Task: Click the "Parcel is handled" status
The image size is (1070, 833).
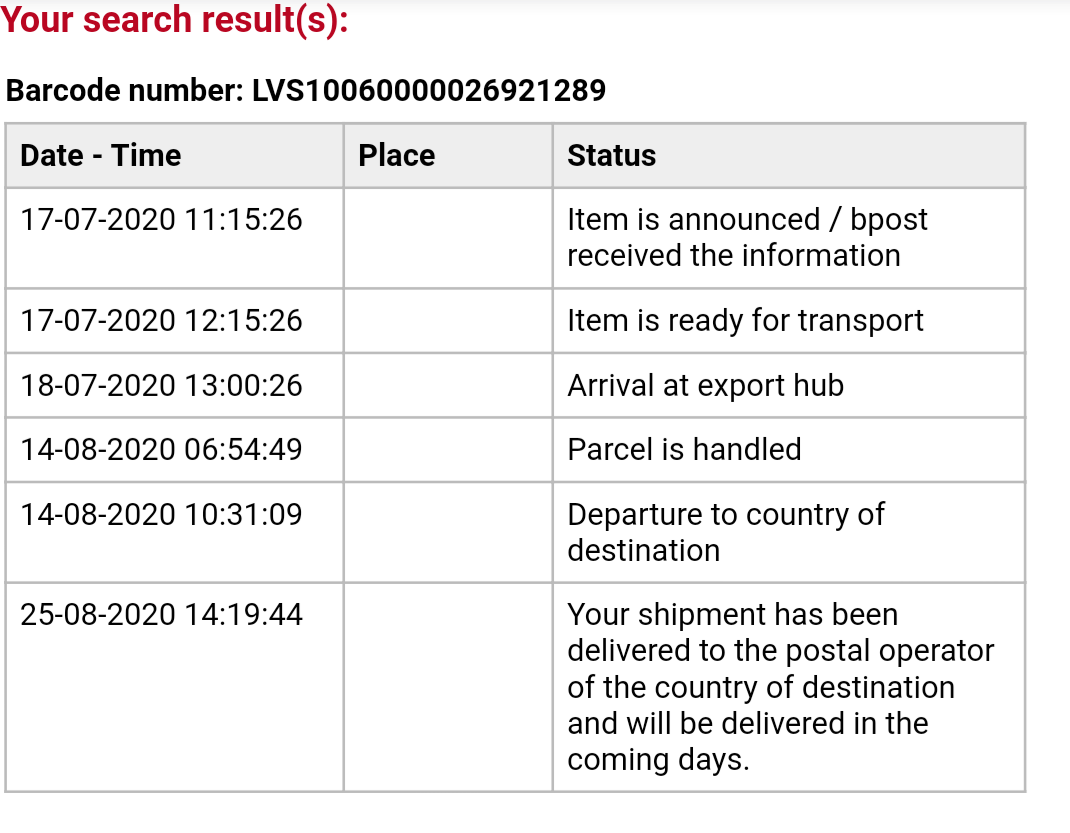Action: click(x=684, y=449)
